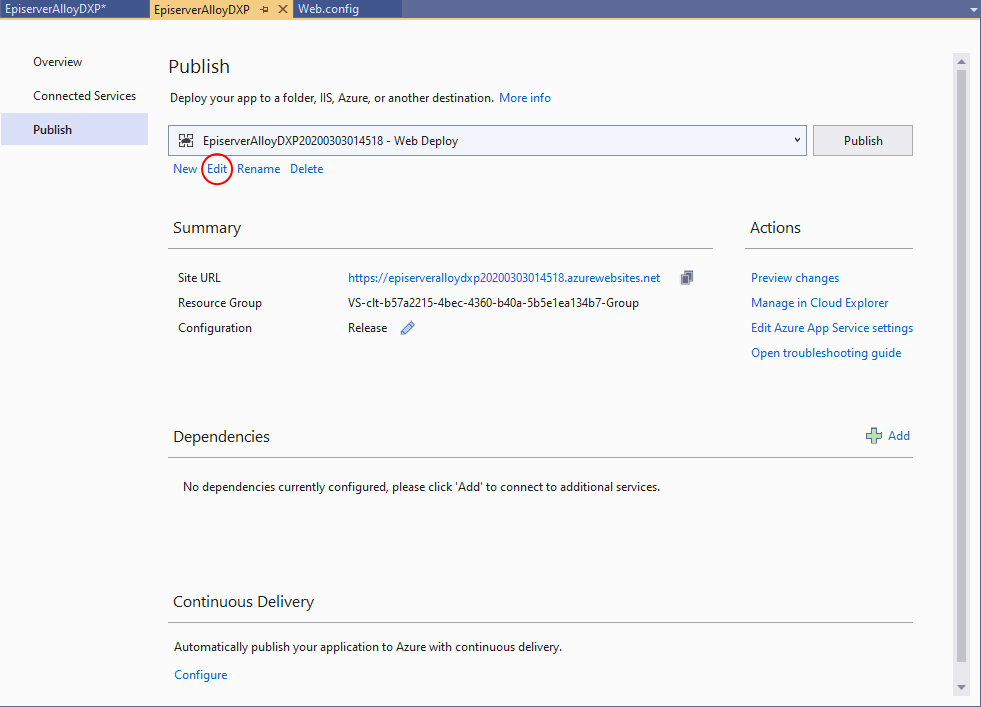Click the vertical scrollbar down arrow
The height and width of the screenshot is (707, 981).
click(x=961, y=687)
